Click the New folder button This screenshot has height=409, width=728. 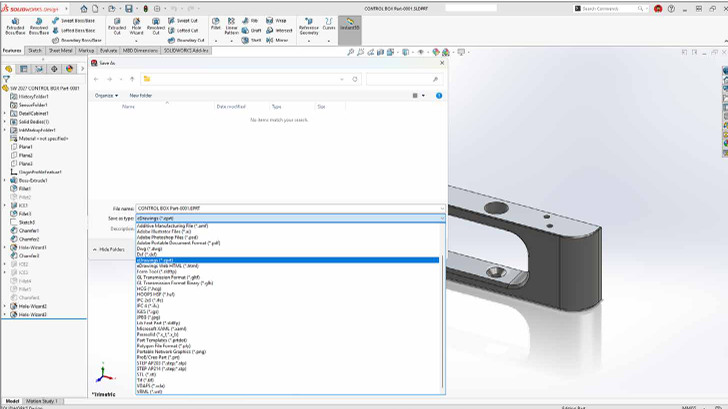tap(141, 96)
